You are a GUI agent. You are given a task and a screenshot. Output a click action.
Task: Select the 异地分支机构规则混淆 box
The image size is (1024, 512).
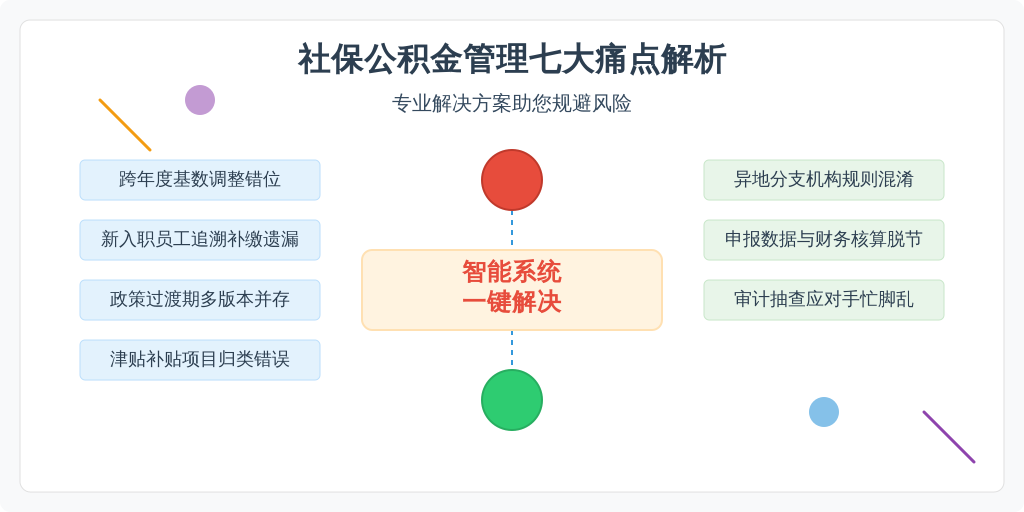(824, 180)
